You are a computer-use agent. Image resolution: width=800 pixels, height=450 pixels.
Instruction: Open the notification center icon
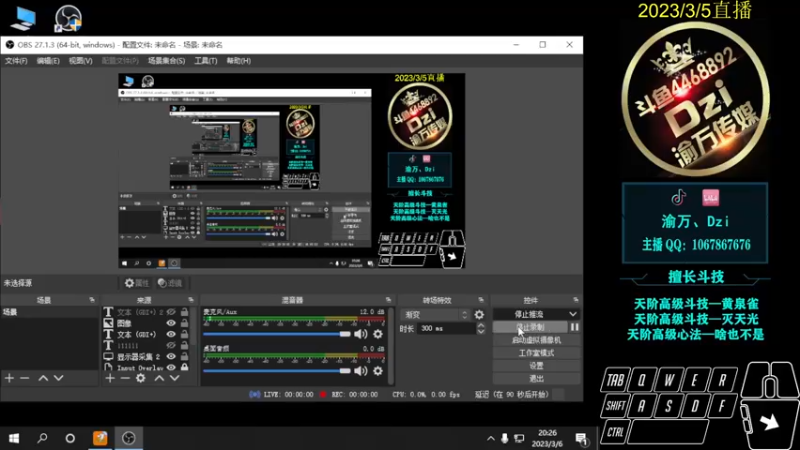click(581, 438)
